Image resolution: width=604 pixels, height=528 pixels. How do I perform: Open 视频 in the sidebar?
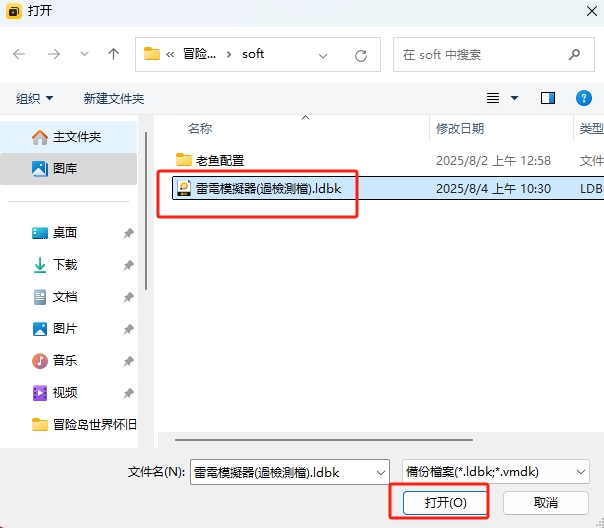[x=65, y=393]
